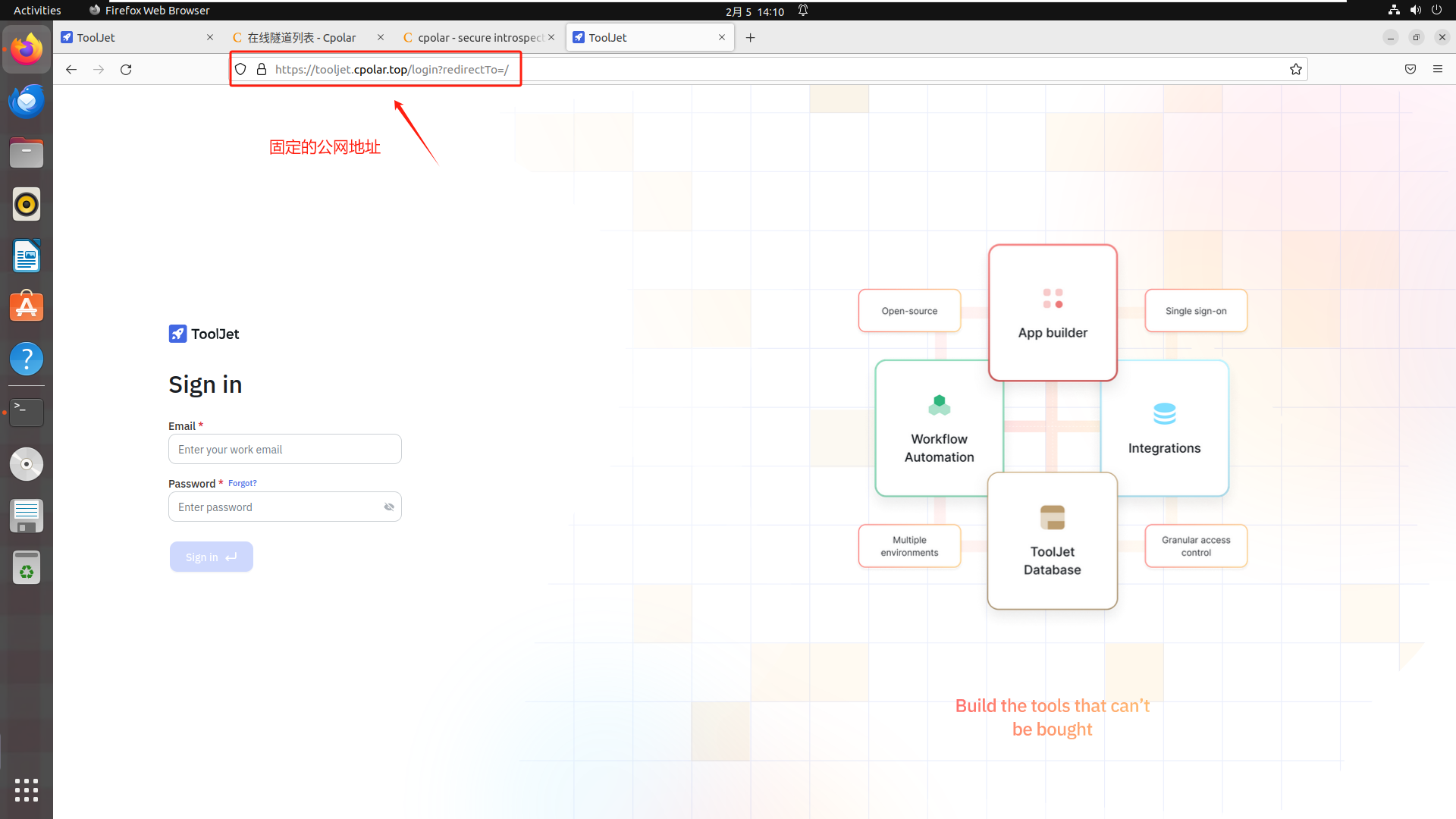
Task: Bookmark this page with star icon
Action: [x=1296, y=69]
